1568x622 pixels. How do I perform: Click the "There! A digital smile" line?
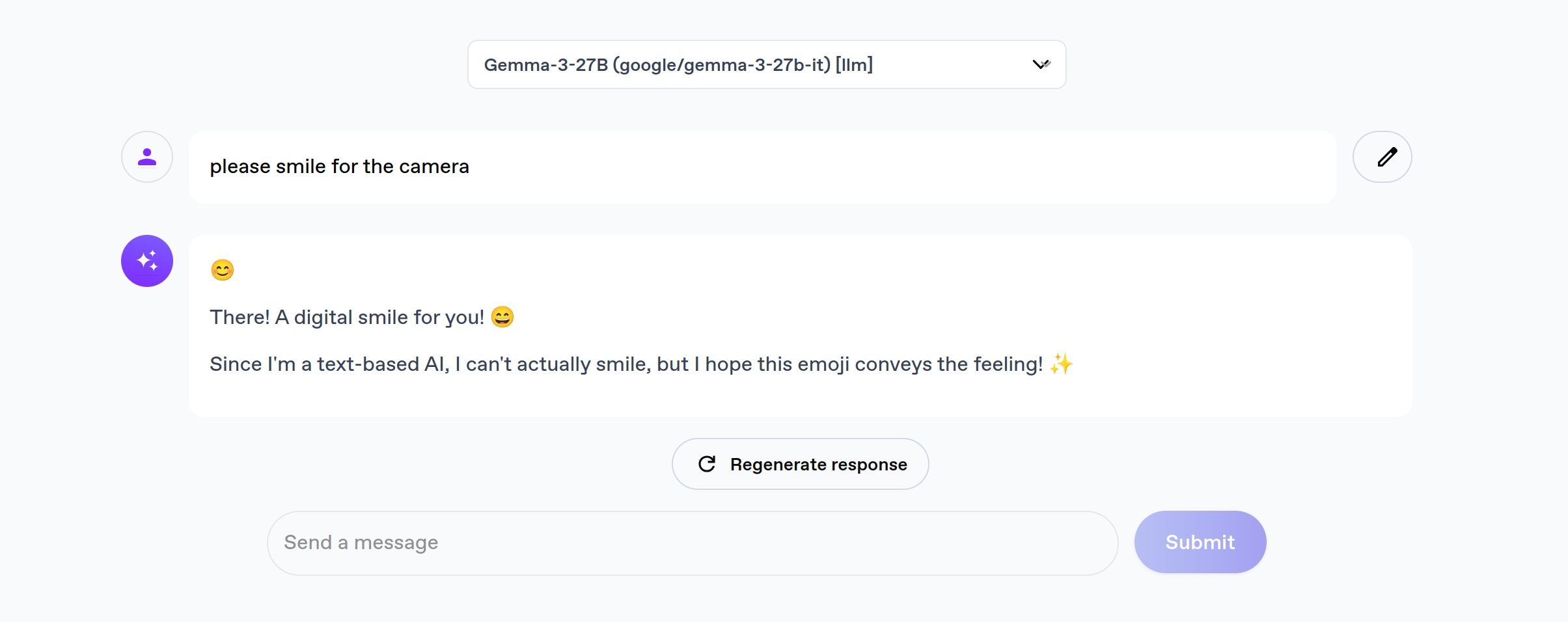point(346,318)
